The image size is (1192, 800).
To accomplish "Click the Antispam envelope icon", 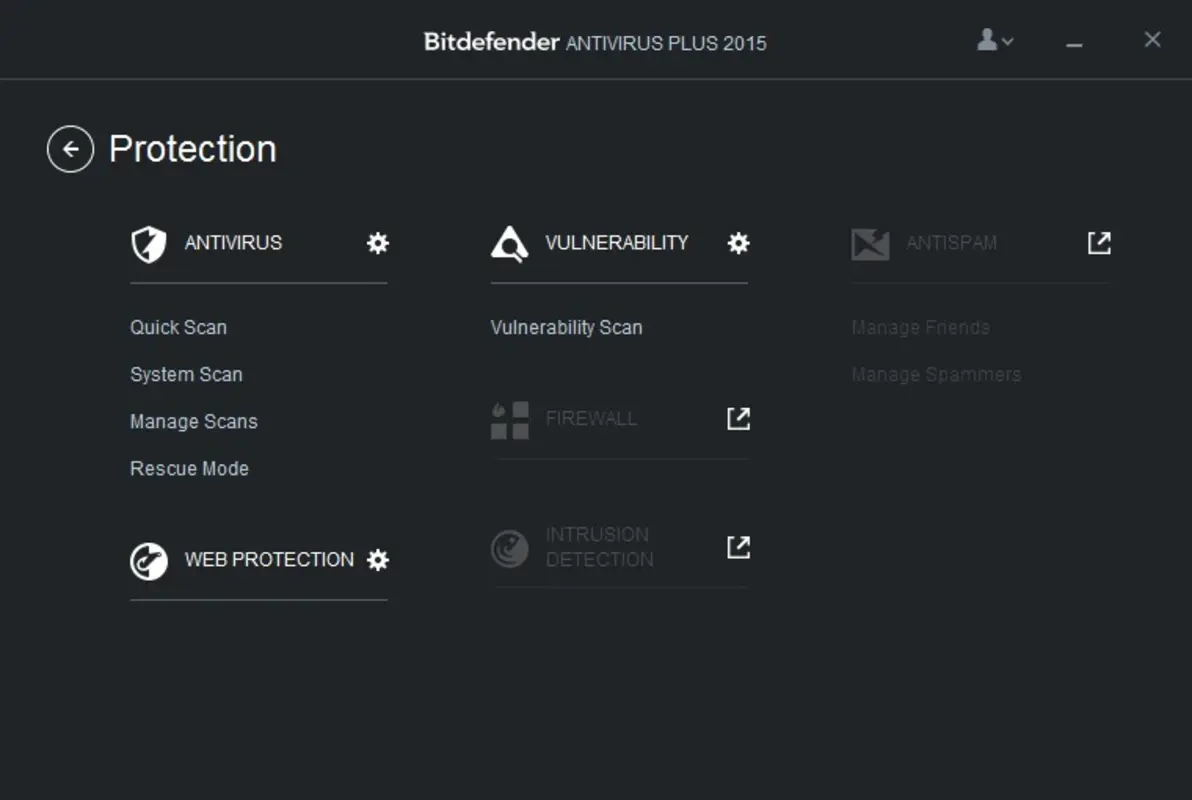I will [871, 243].
